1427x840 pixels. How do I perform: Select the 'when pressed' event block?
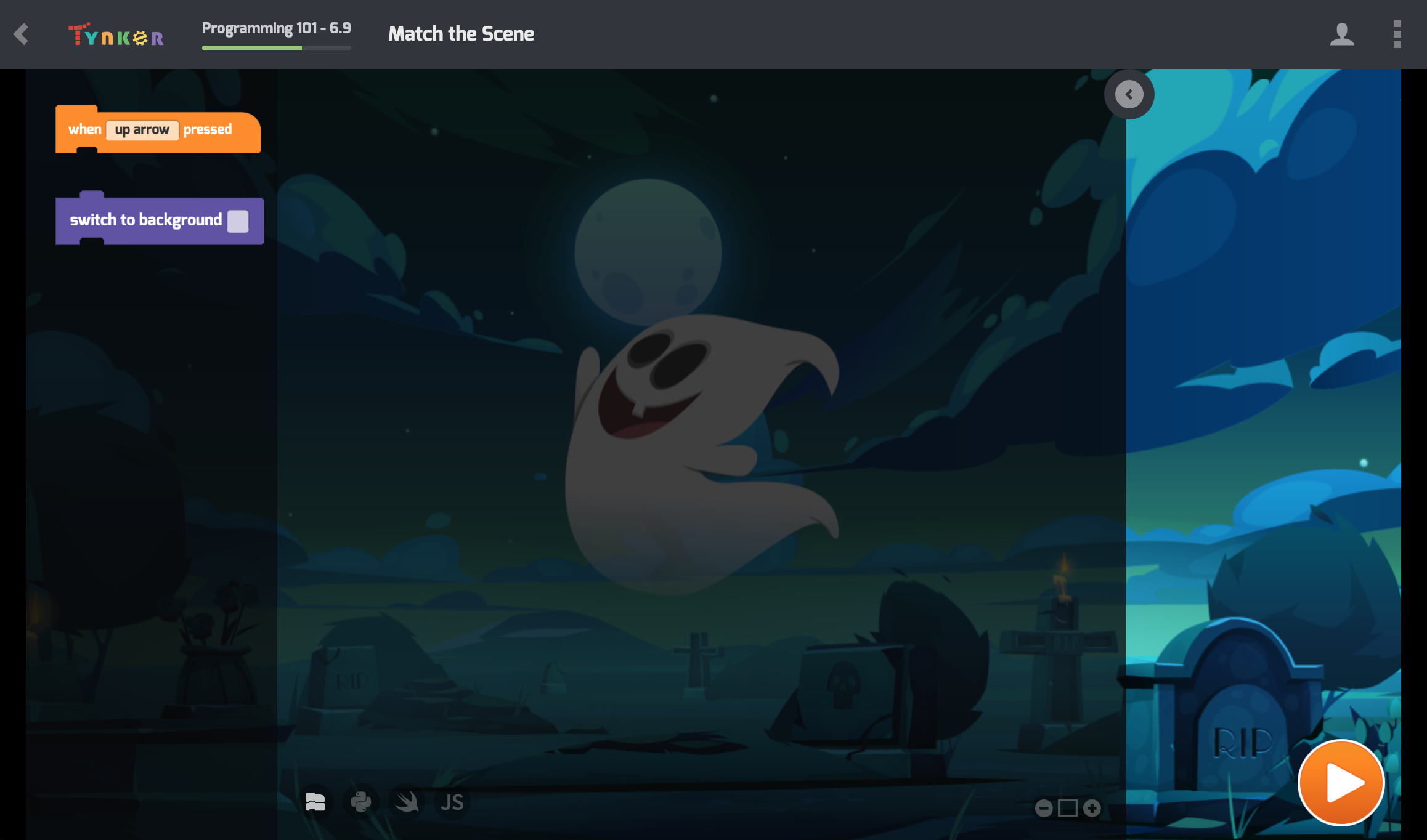[x=84, y=130]
